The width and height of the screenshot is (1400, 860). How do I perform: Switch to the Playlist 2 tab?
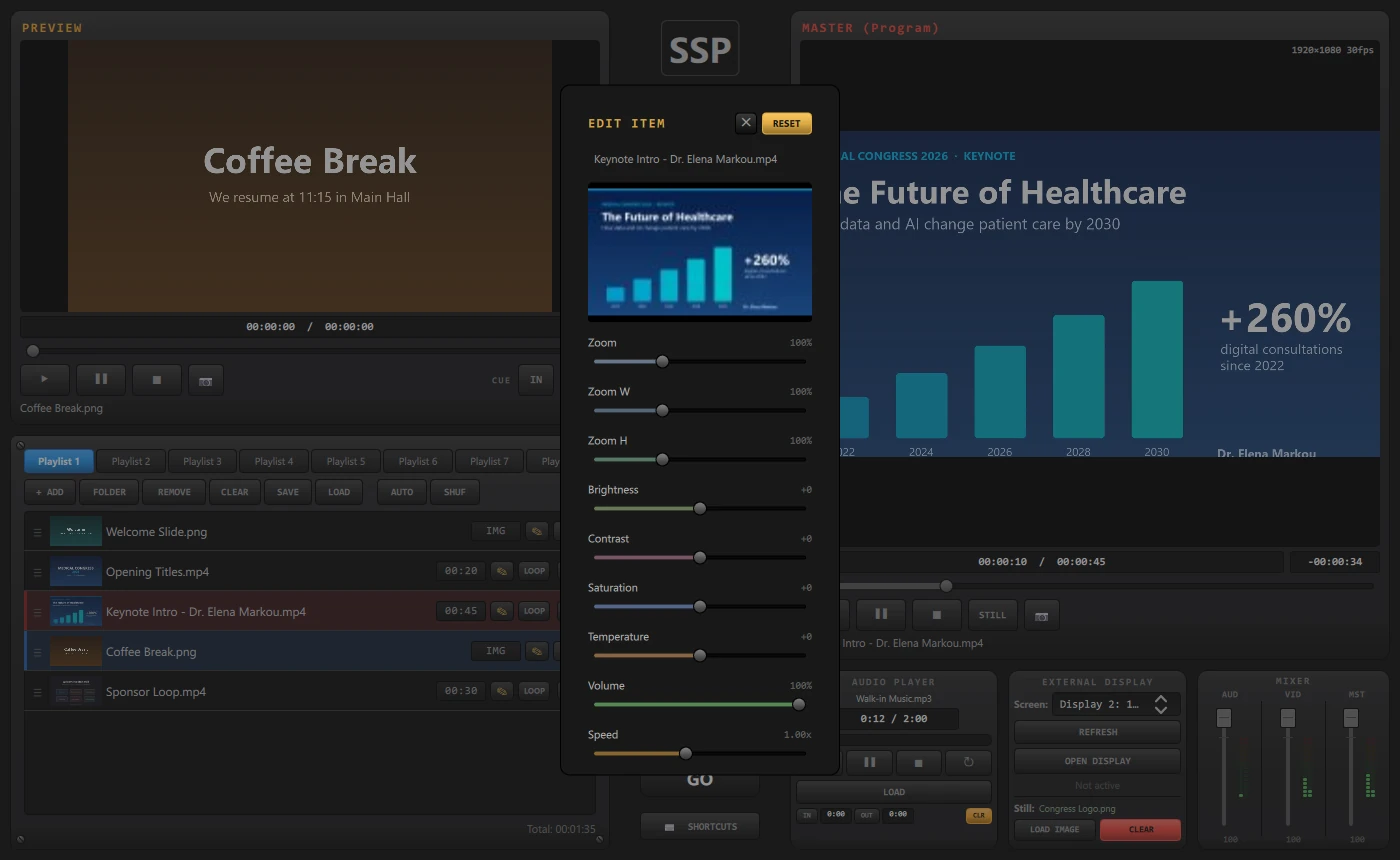click(131, 461)
